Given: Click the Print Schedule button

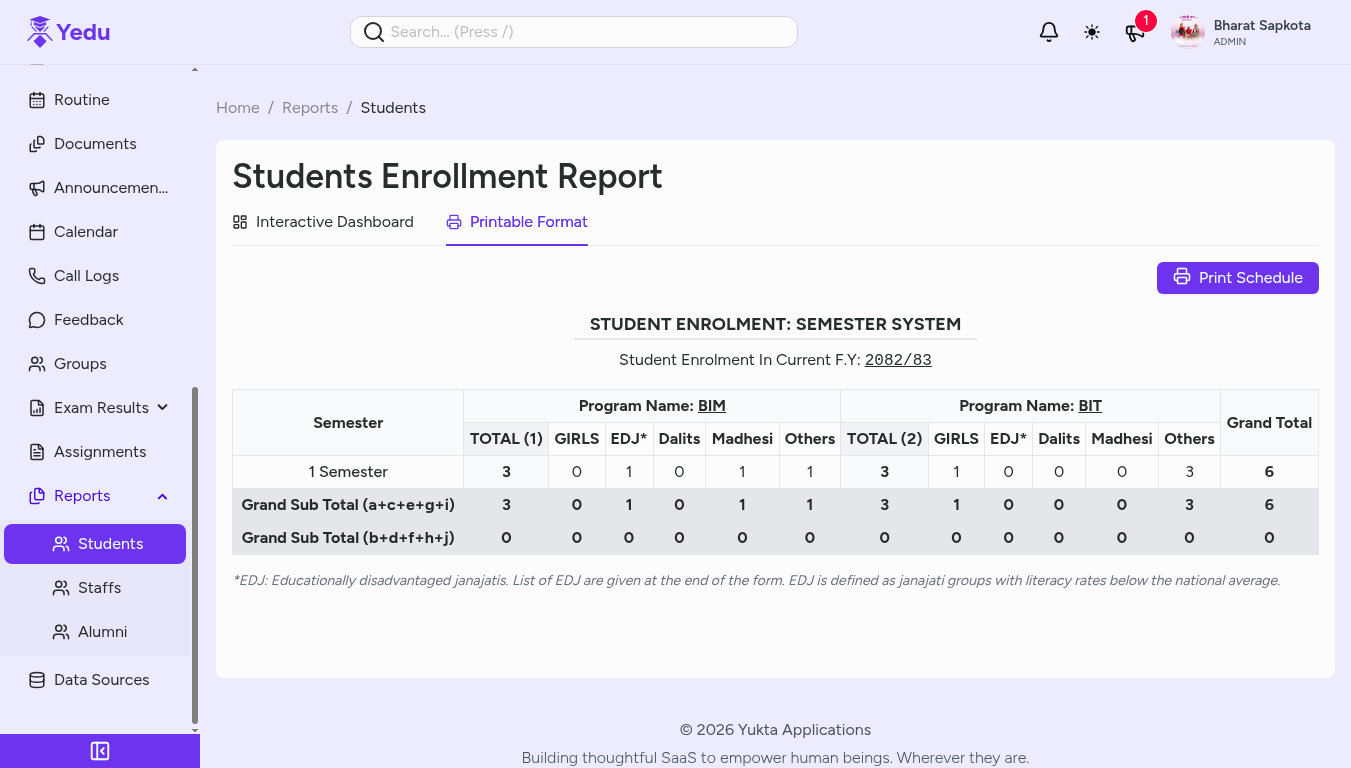Looking at the screenshot, I should 1237,277.
